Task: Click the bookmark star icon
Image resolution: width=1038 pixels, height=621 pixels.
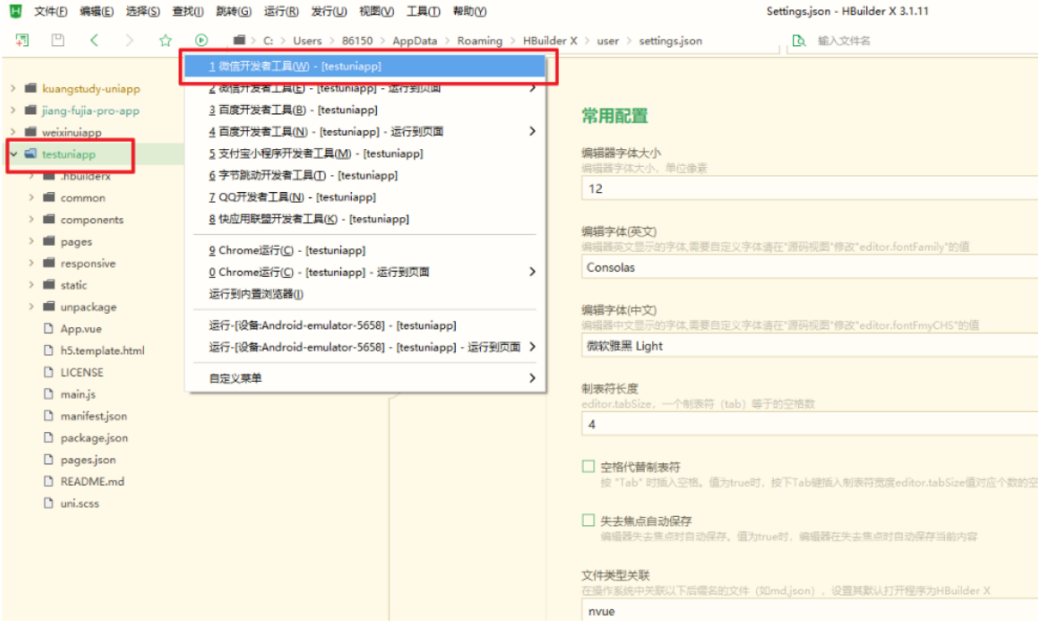Action: pyautogui.click(x=165, y=40)
